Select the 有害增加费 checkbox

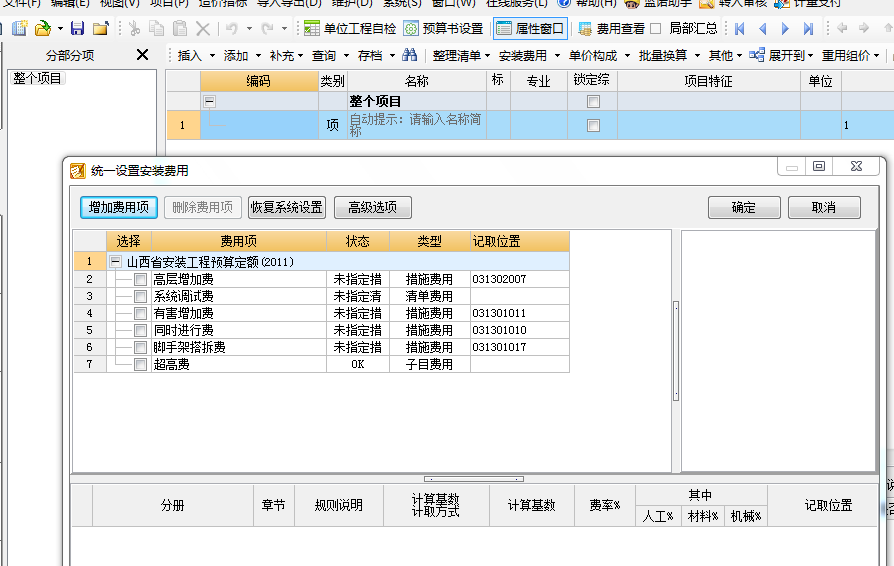click(x=140, y=313)
